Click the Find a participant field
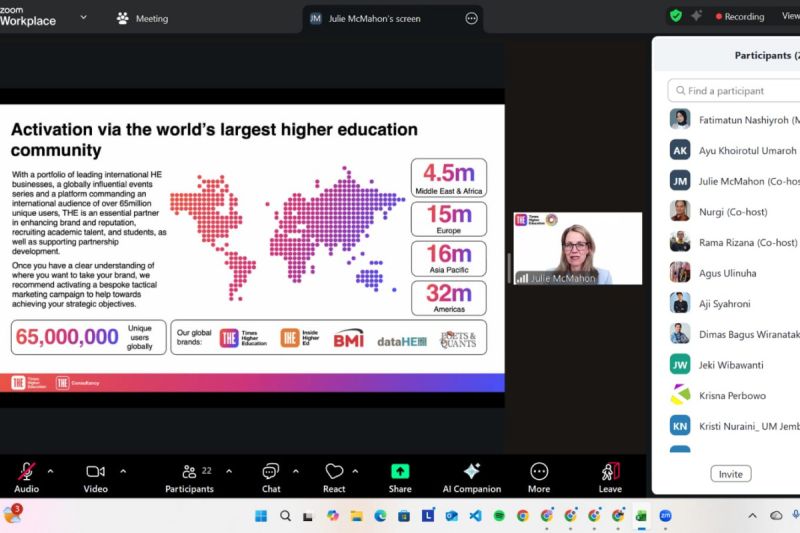This screenshot has width=800, height=533. [x=735, y=91]
